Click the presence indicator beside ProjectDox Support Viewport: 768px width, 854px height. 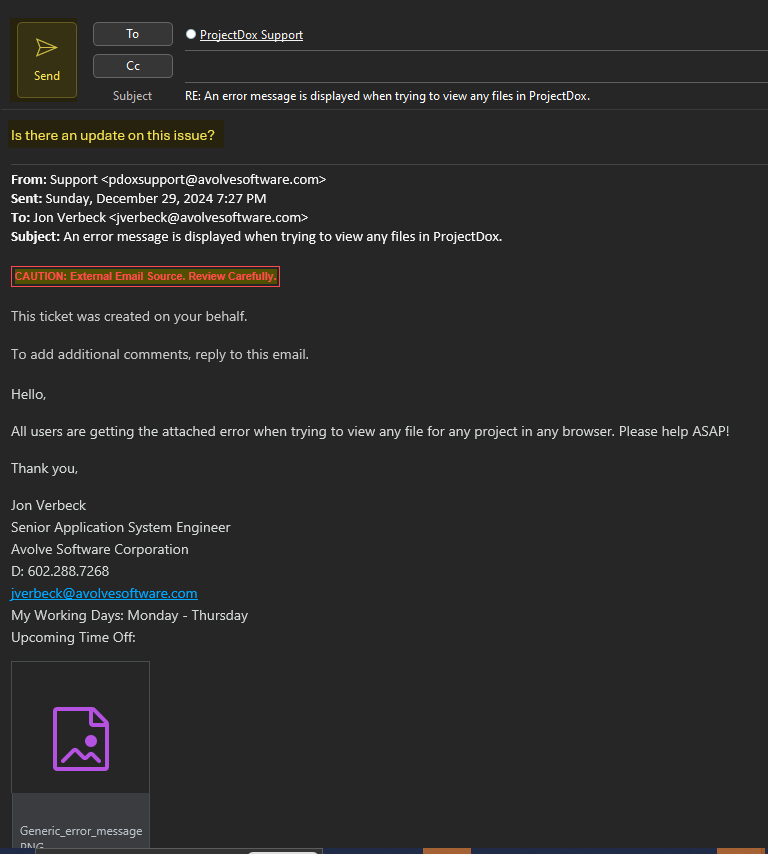pyautogui.click(x=191, y=34)
